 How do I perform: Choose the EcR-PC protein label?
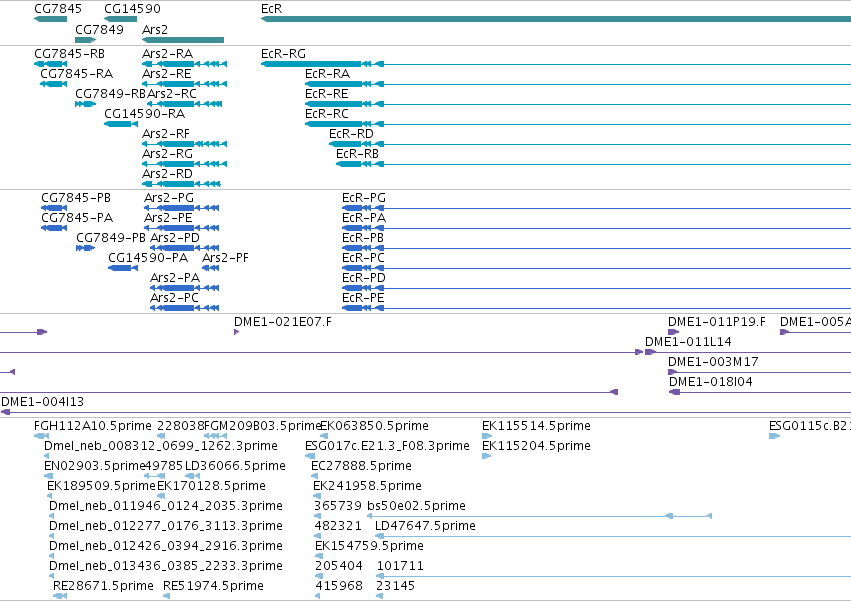click(363, 258)
